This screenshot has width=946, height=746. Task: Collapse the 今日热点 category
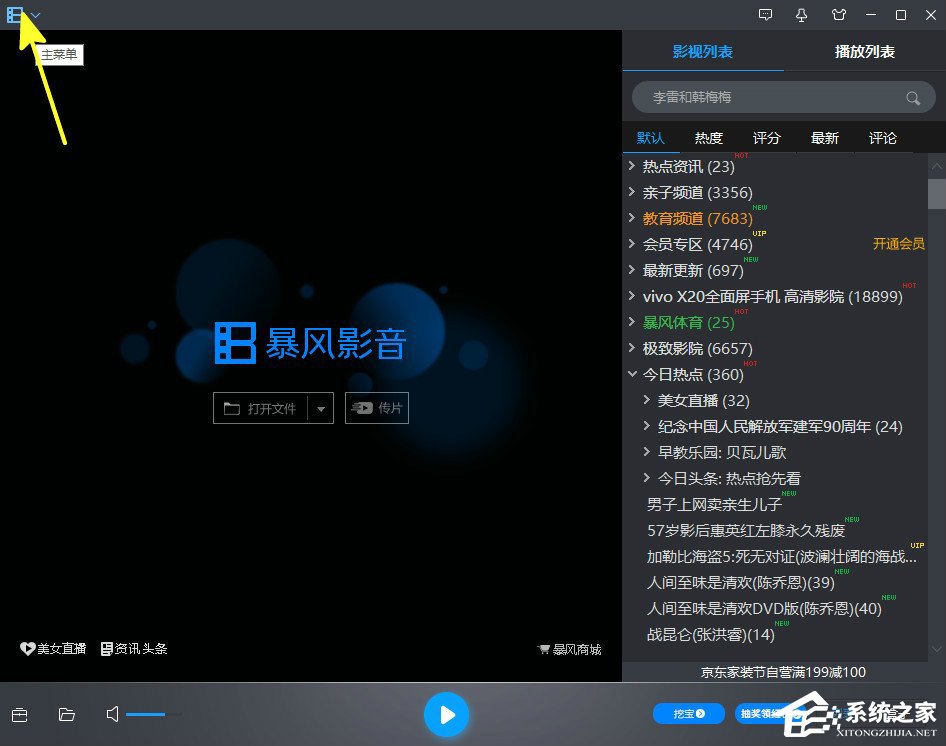tap(632, 374)
